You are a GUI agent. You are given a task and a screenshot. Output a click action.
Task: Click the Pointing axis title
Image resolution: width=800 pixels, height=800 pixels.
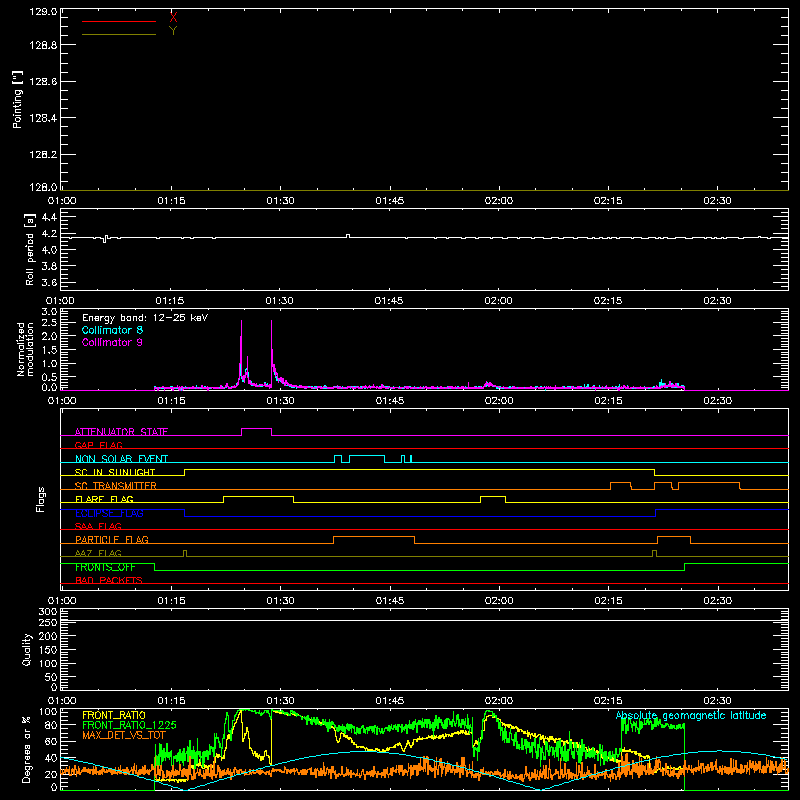(18, 99)
